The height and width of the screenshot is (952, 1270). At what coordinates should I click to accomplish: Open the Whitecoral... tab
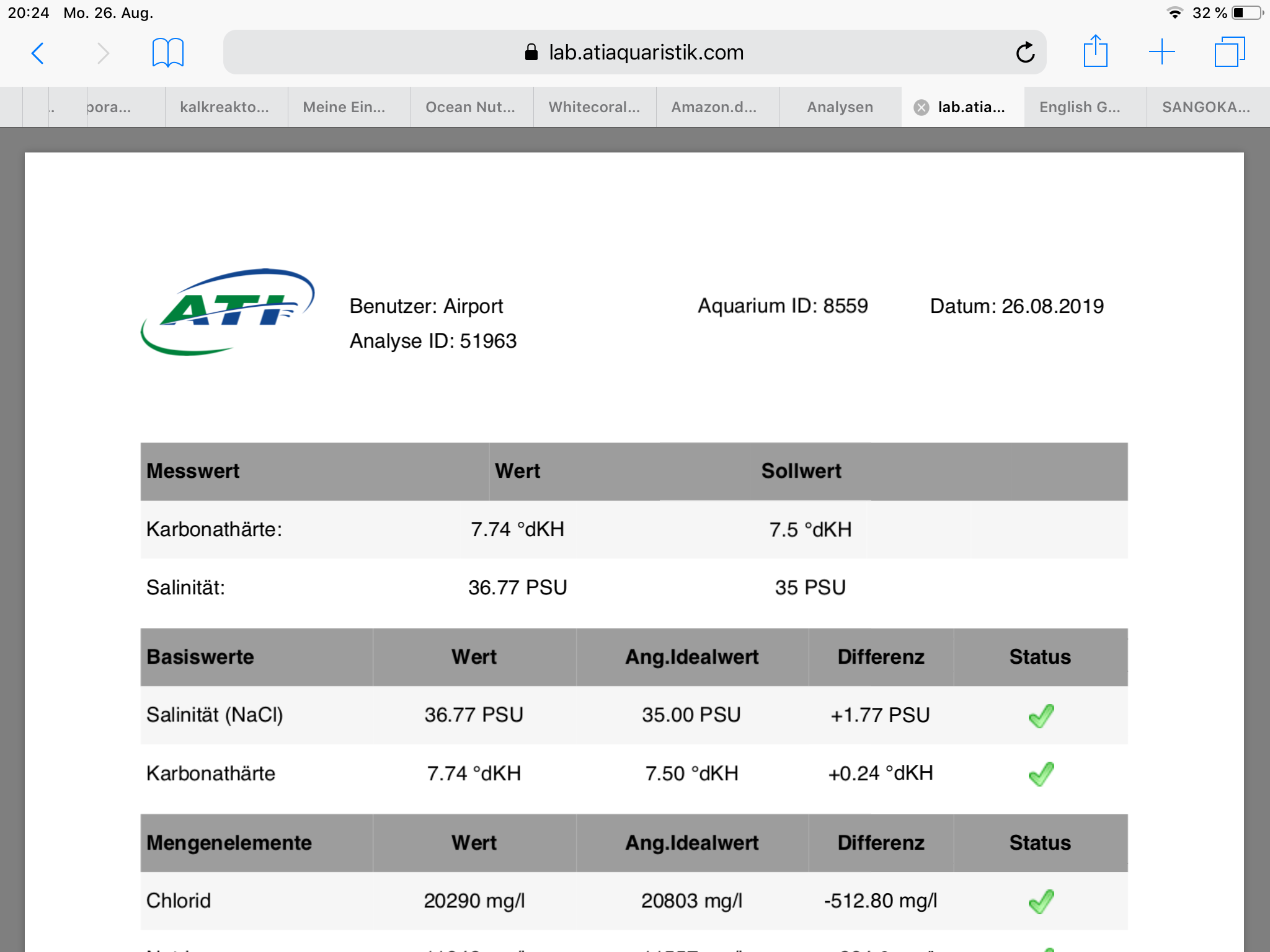(x=594, y=107)
